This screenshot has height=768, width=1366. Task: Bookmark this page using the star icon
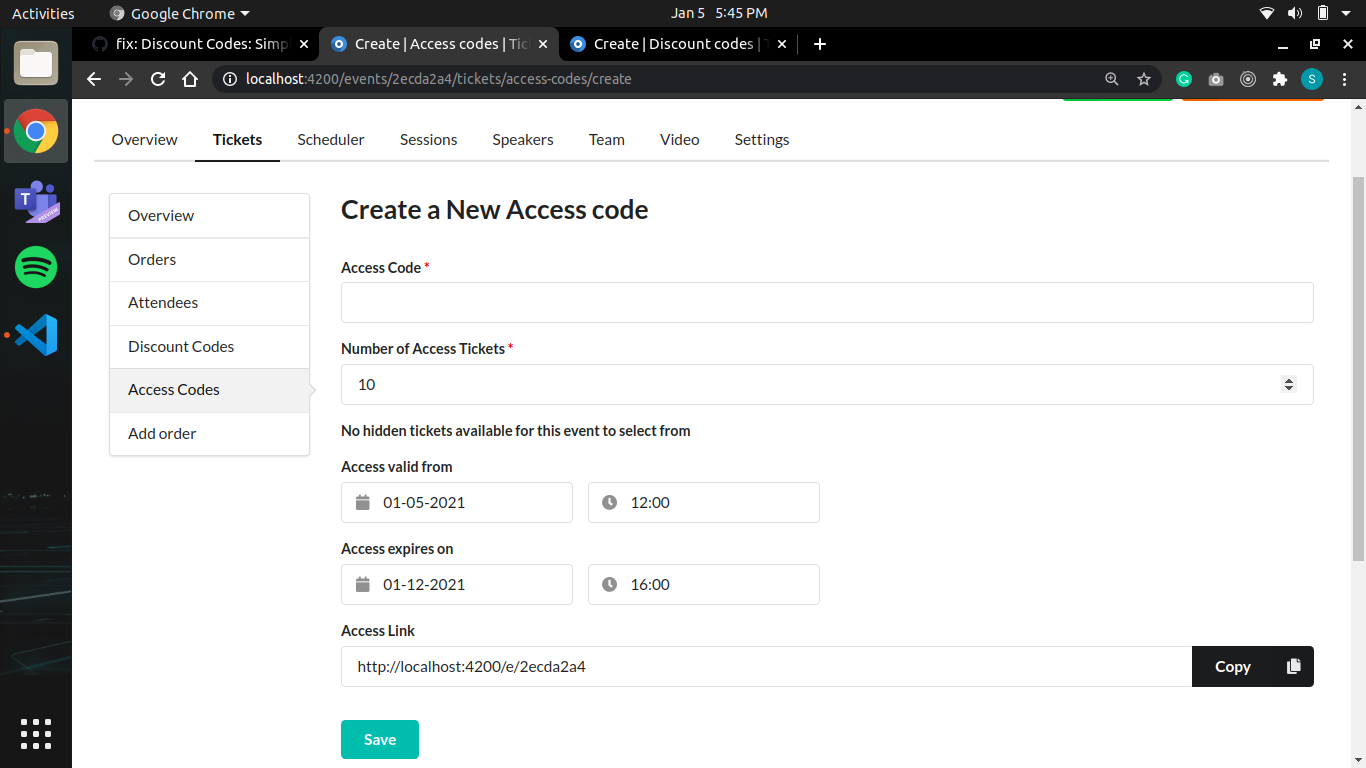click(1144, 78)
